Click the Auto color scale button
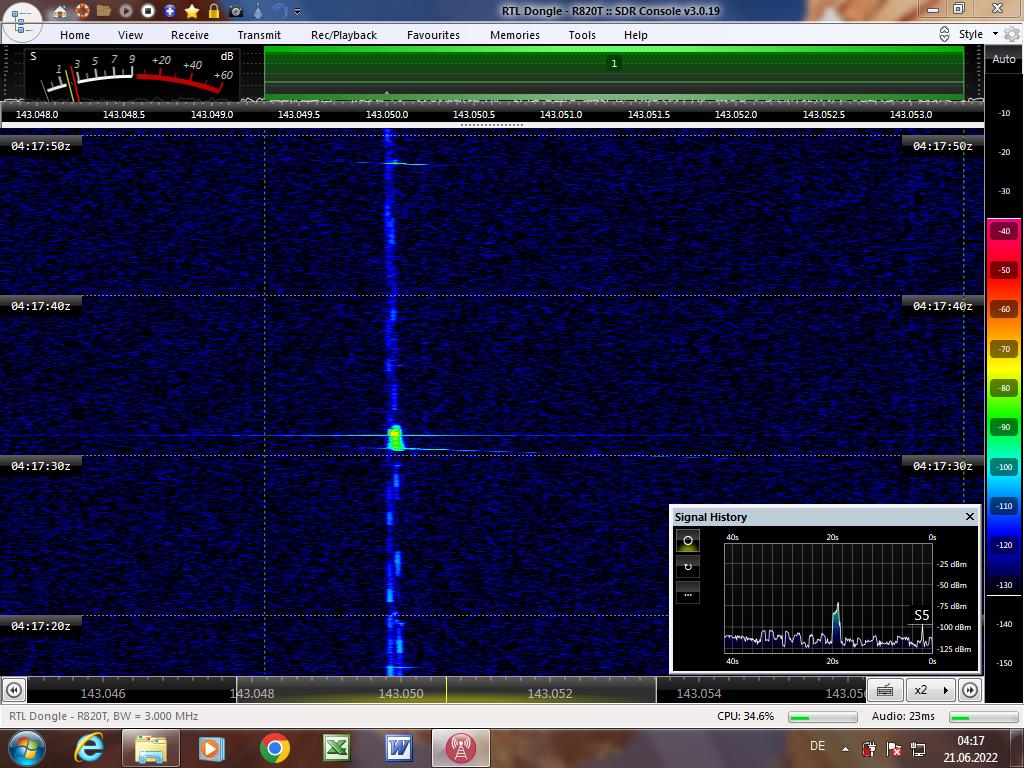The width and height of the screenshot is (1024, 768). pyautogui.click(x=1004, y=59)
